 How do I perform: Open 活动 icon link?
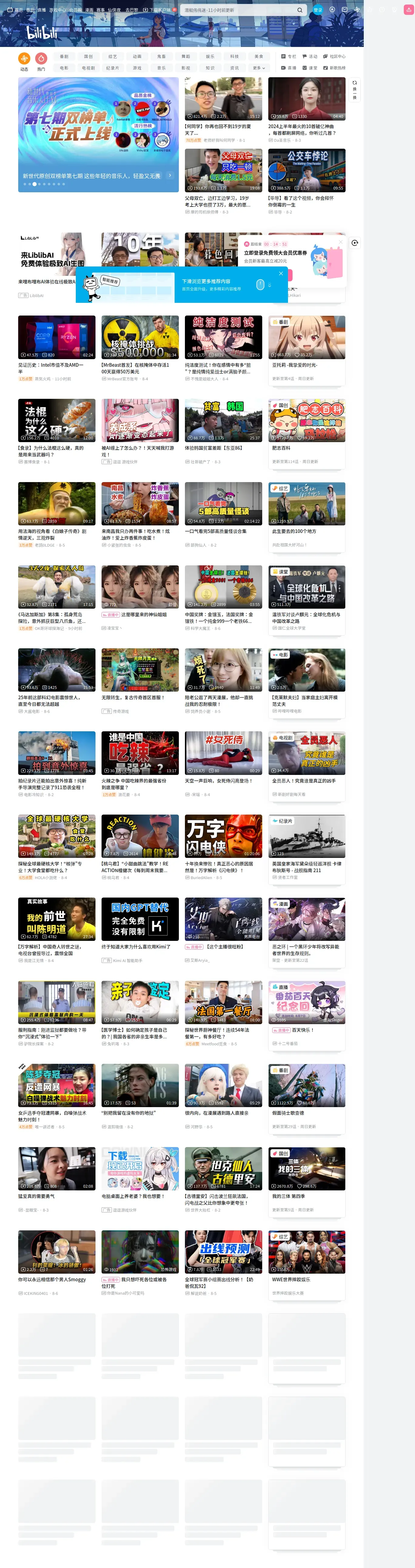point(310,56)
